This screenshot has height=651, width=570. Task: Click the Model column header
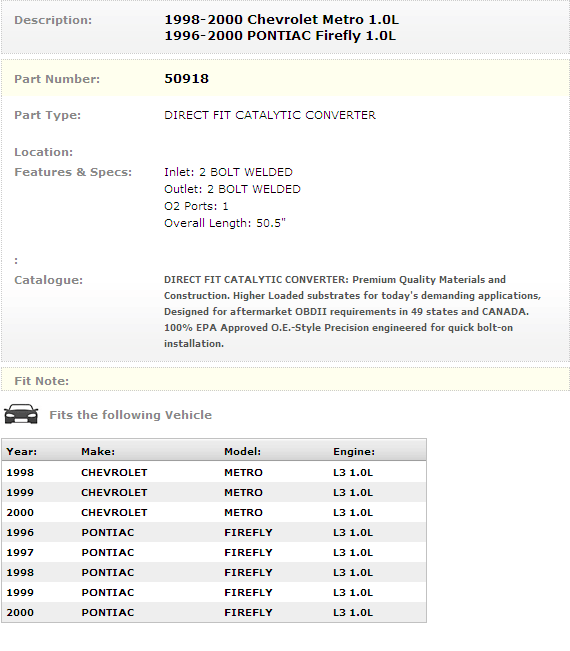click(242, 451)
